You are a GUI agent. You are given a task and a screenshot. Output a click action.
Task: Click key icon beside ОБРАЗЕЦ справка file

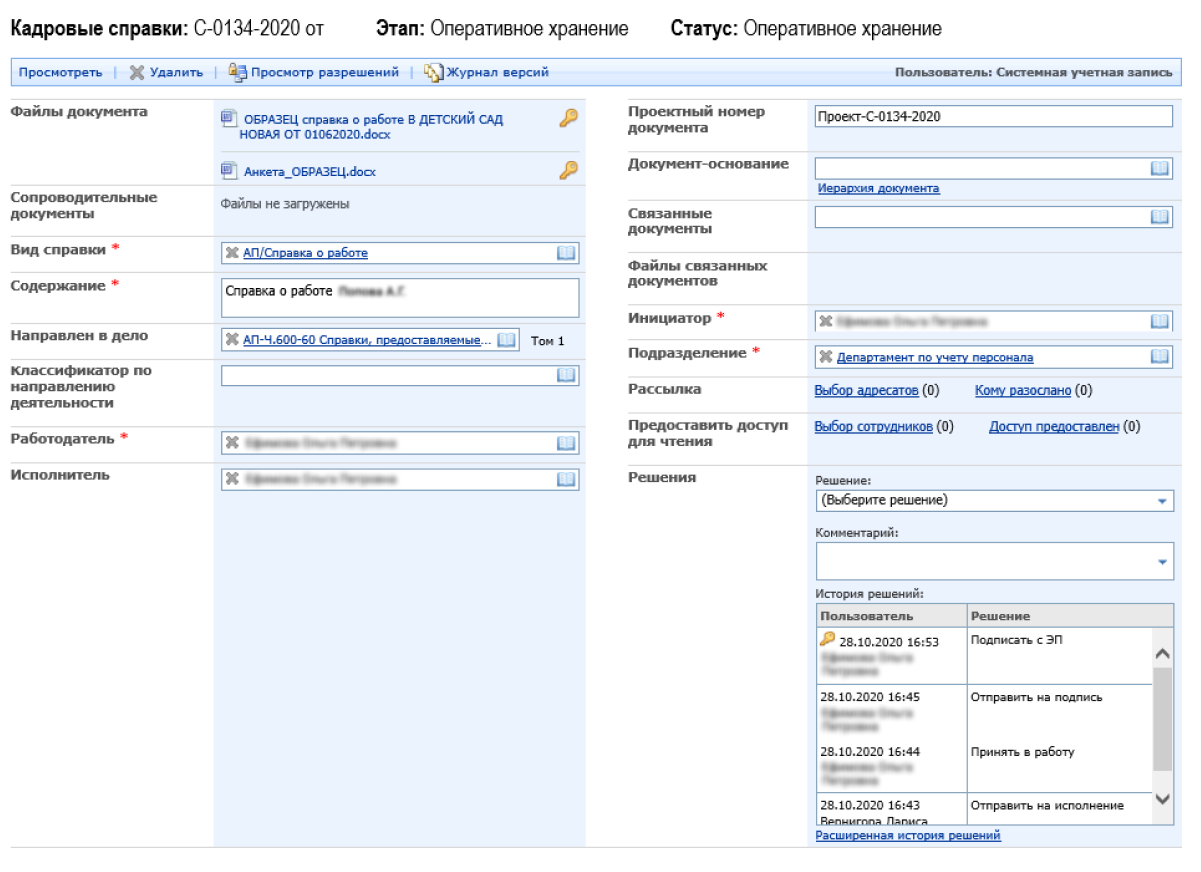click(x=568, y=119)
